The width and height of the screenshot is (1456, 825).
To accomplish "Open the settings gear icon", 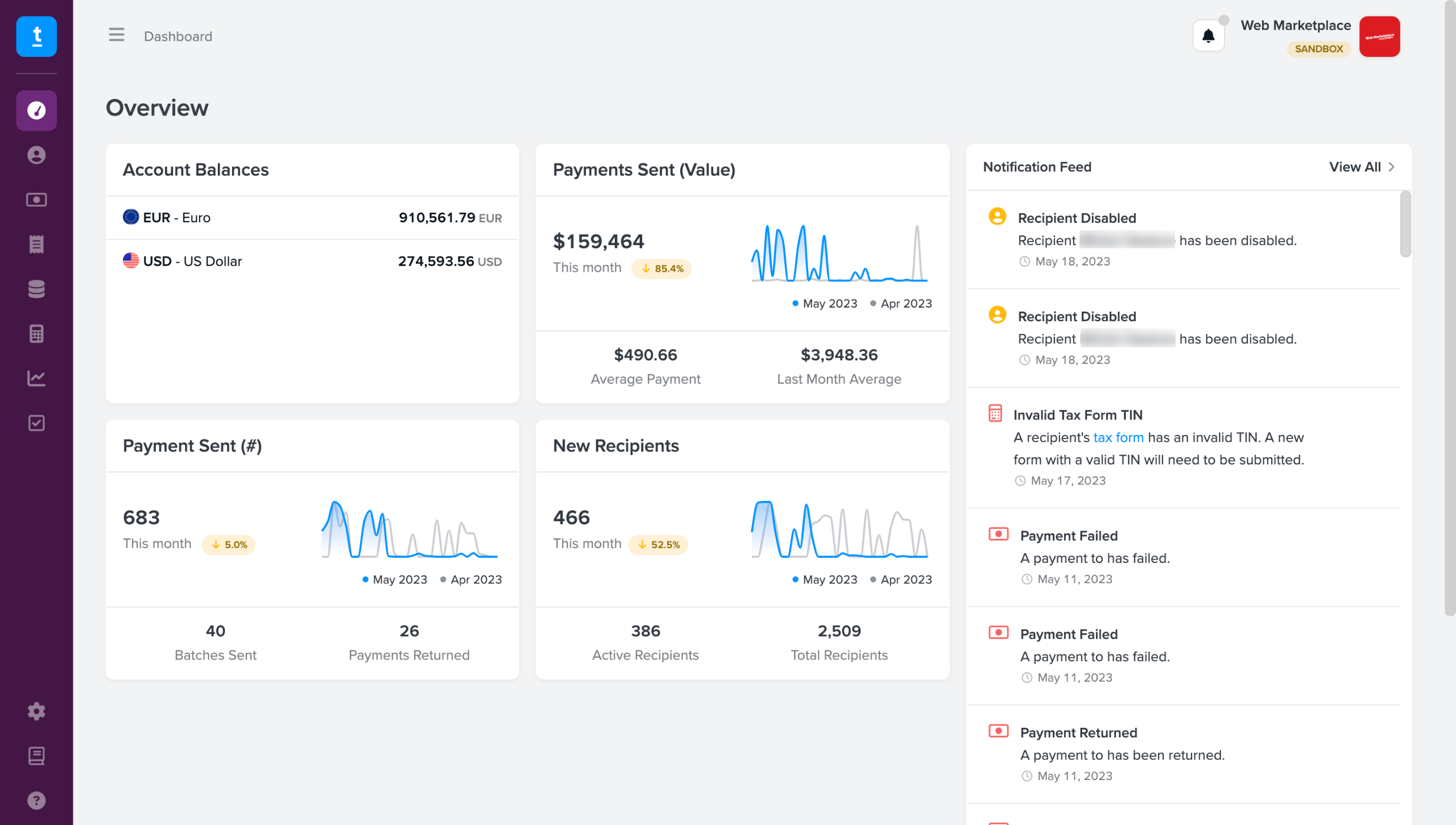I will pos(36,711).
